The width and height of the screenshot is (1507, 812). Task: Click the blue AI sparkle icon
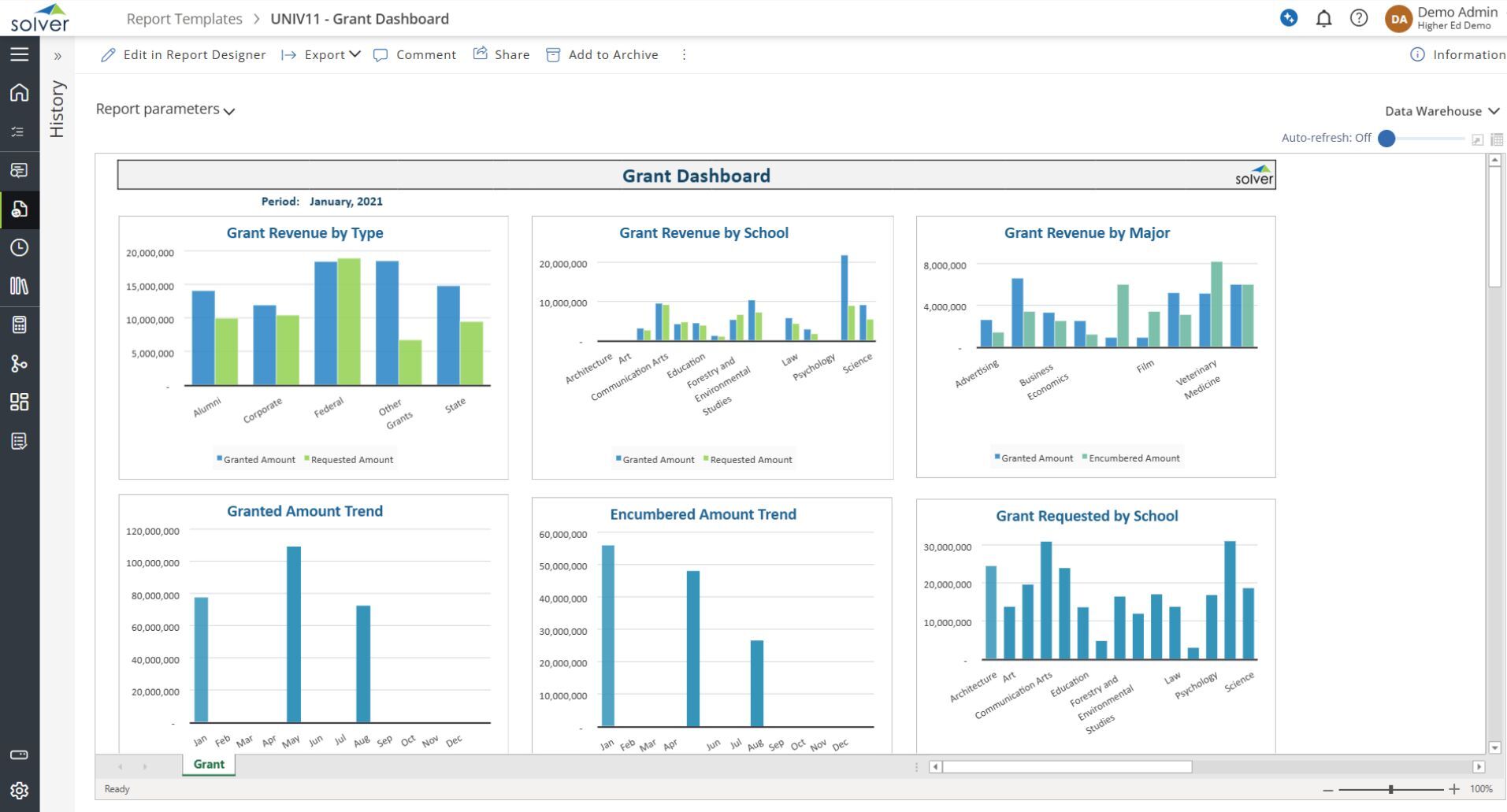coord(1289,18)
